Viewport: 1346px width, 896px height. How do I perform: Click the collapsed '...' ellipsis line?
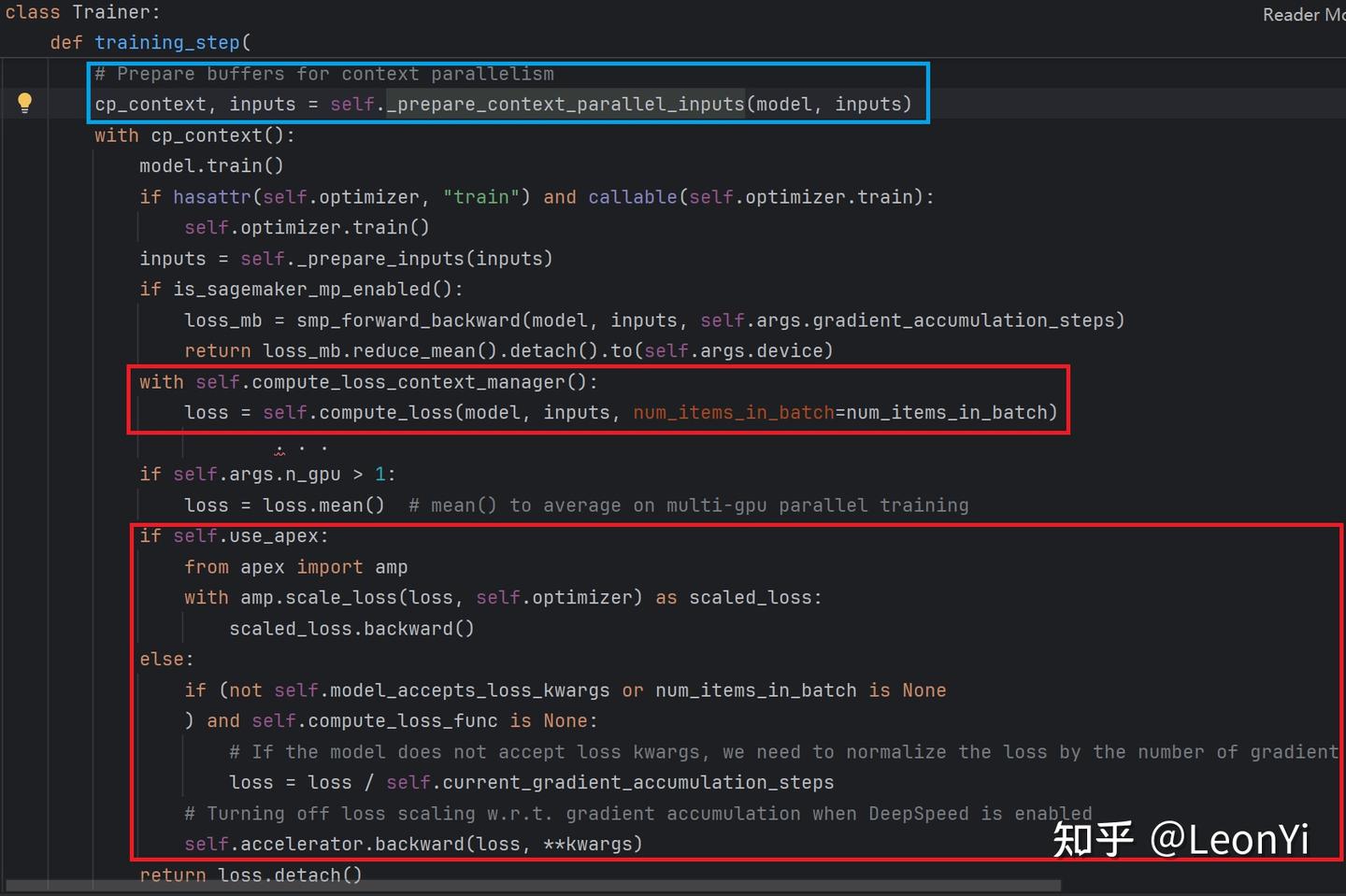301,447
